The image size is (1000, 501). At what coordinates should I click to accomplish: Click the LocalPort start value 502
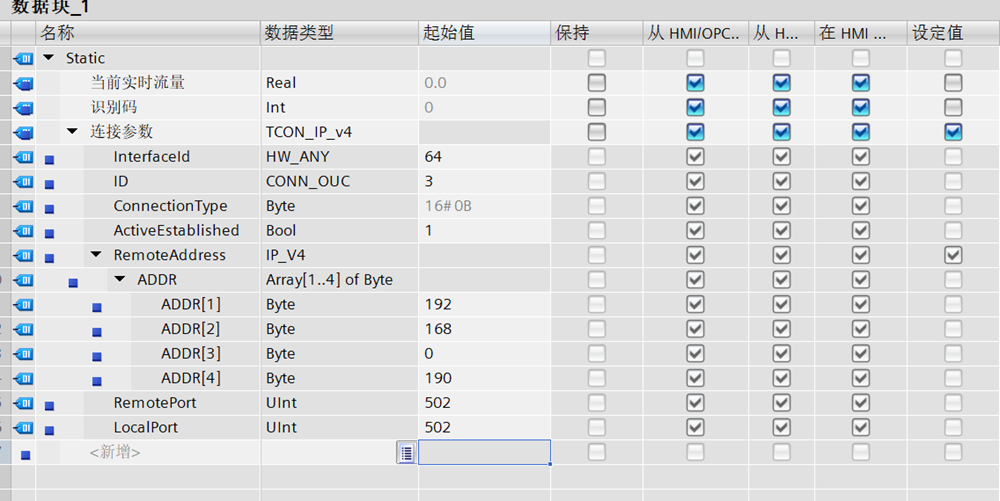click(438, 428)
